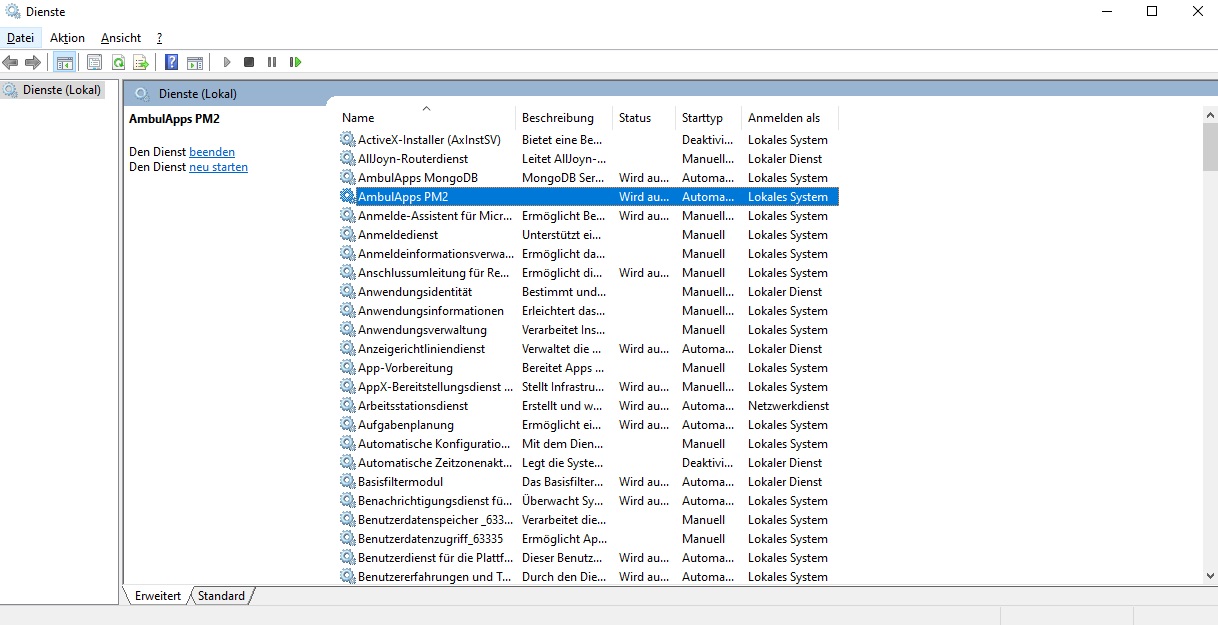
Task: Open Help via the blue question mark icon
Action: tap(172, 62)
